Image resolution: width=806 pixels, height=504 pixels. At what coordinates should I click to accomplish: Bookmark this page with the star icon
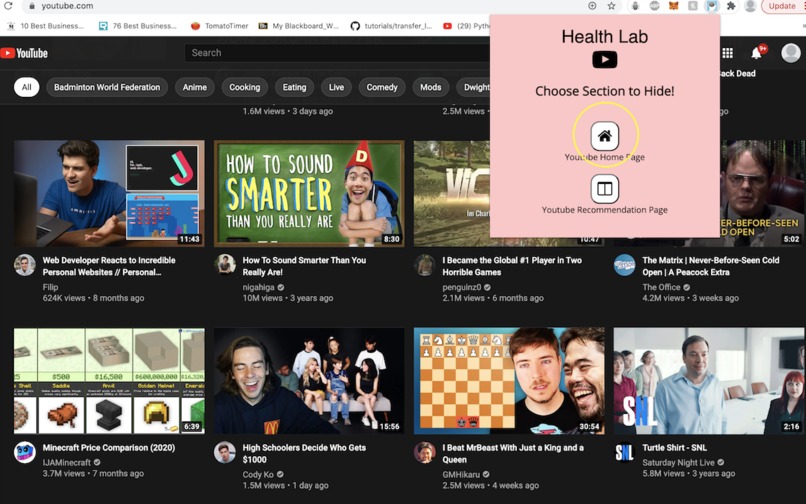pos(611,6)
